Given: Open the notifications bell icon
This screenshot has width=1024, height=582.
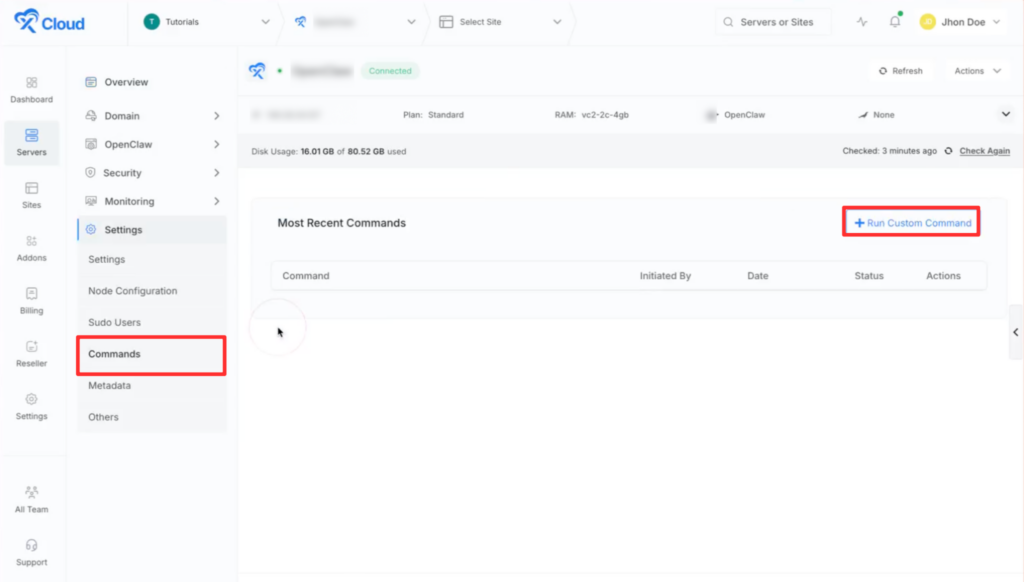Looking at the screenshot, I should click(x=895, y=22).
